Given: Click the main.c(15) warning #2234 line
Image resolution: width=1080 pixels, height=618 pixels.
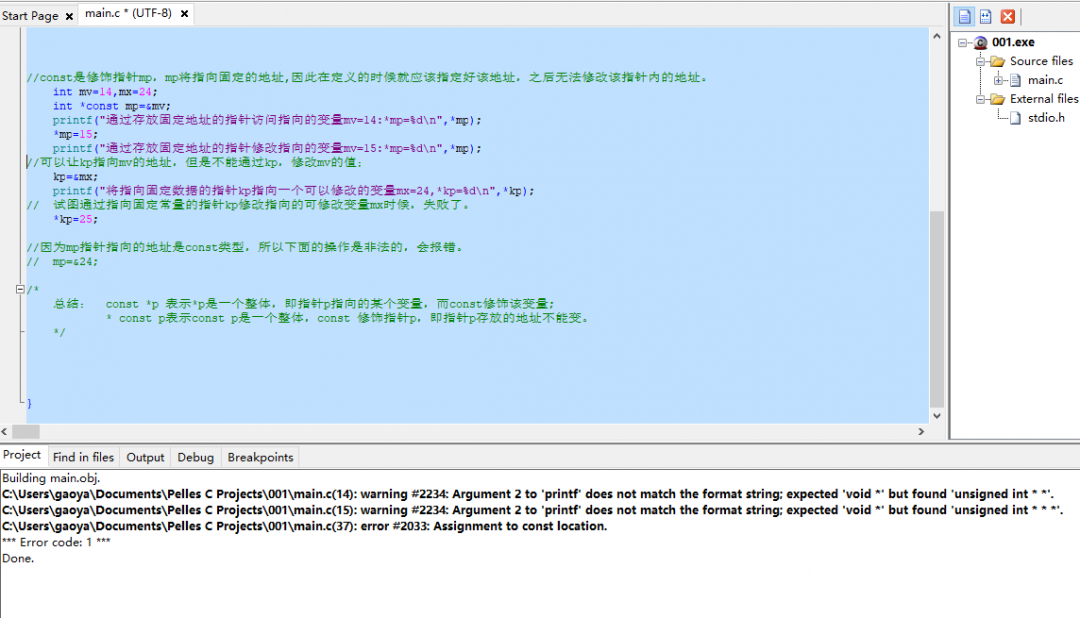Looking at the screenshot, I should coord(532,510).
